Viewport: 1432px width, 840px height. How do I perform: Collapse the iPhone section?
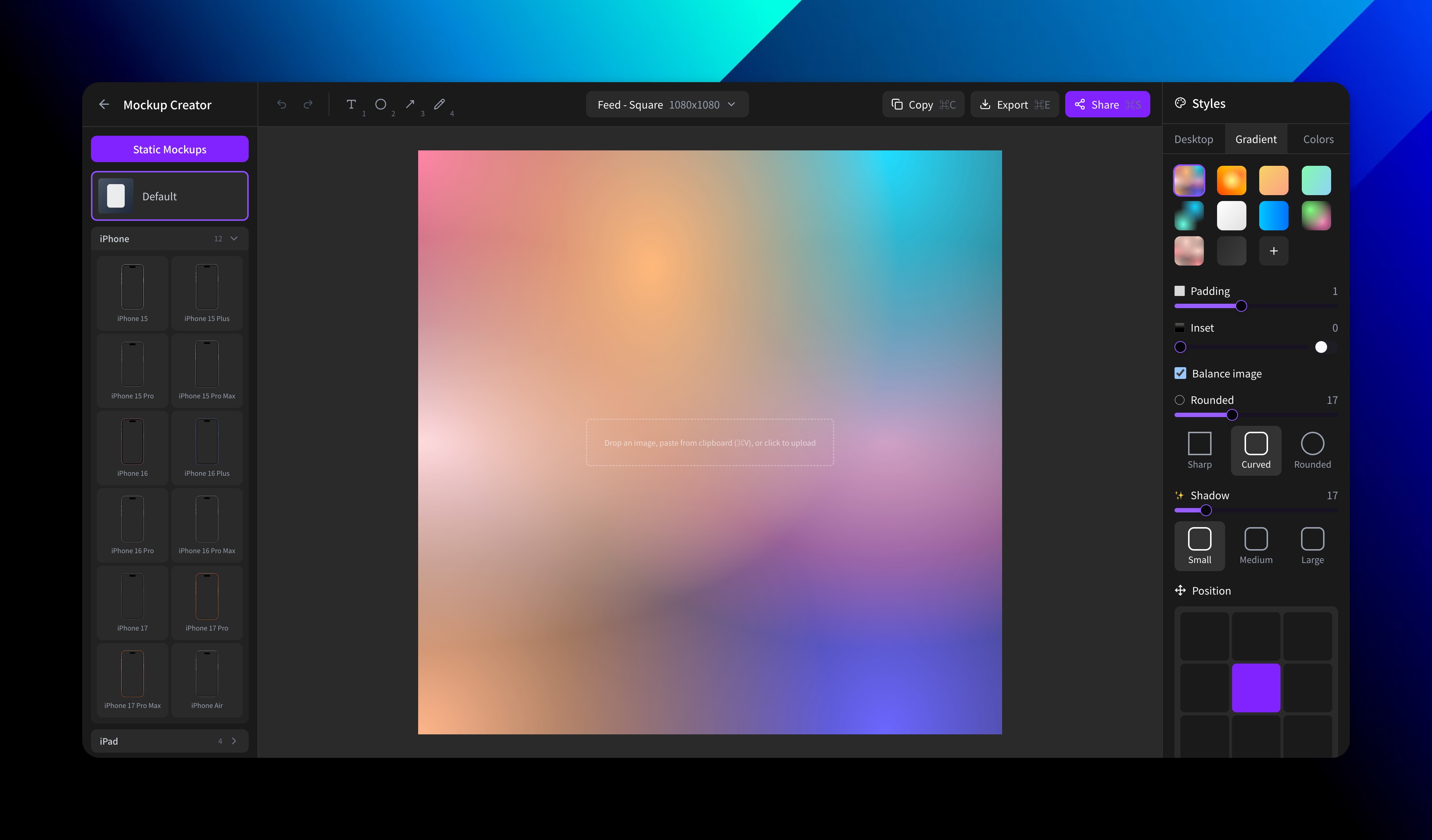(169, 239)
